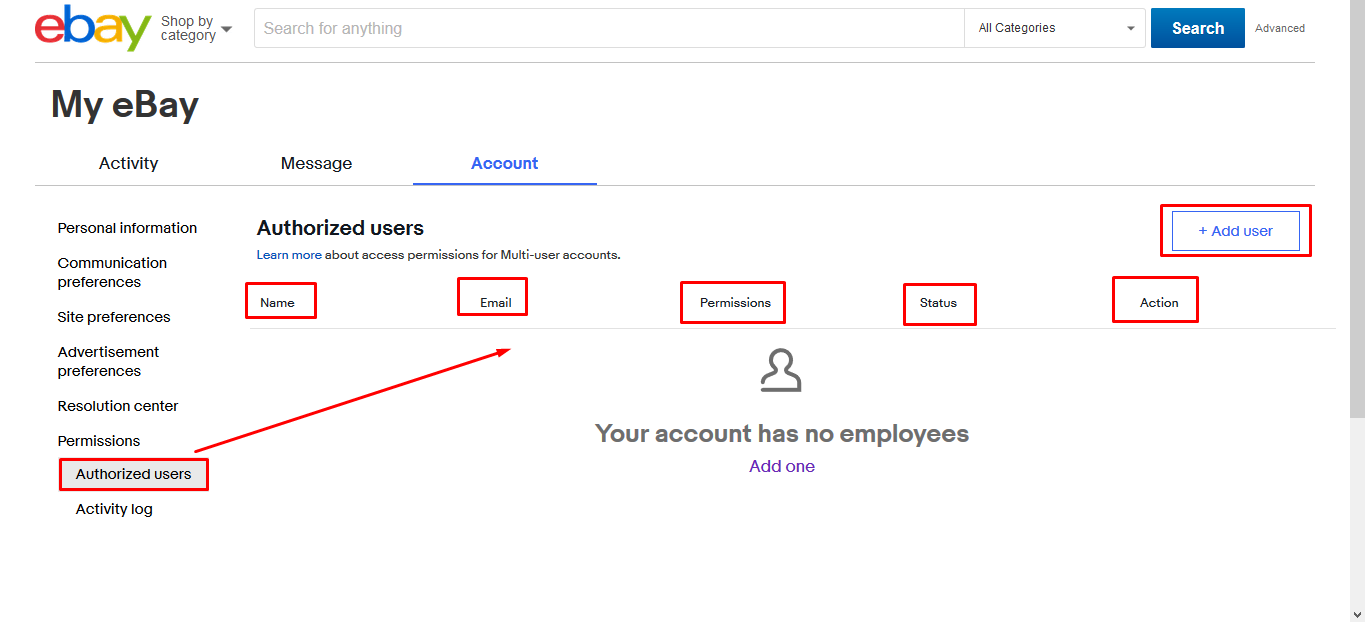Open Advanced search link

pos(1280,28)
